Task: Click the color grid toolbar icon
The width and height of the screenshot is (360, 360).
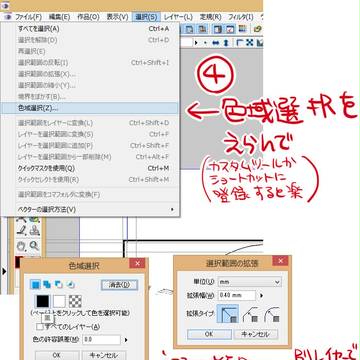Action: pos(242,29)
